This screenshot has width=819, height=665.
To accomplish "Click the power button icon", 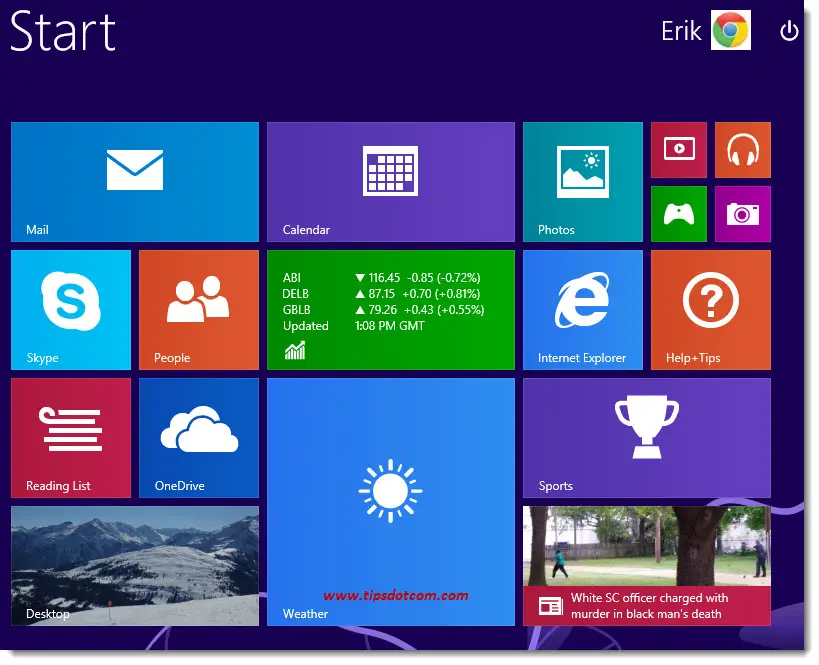I will (789, 31).
